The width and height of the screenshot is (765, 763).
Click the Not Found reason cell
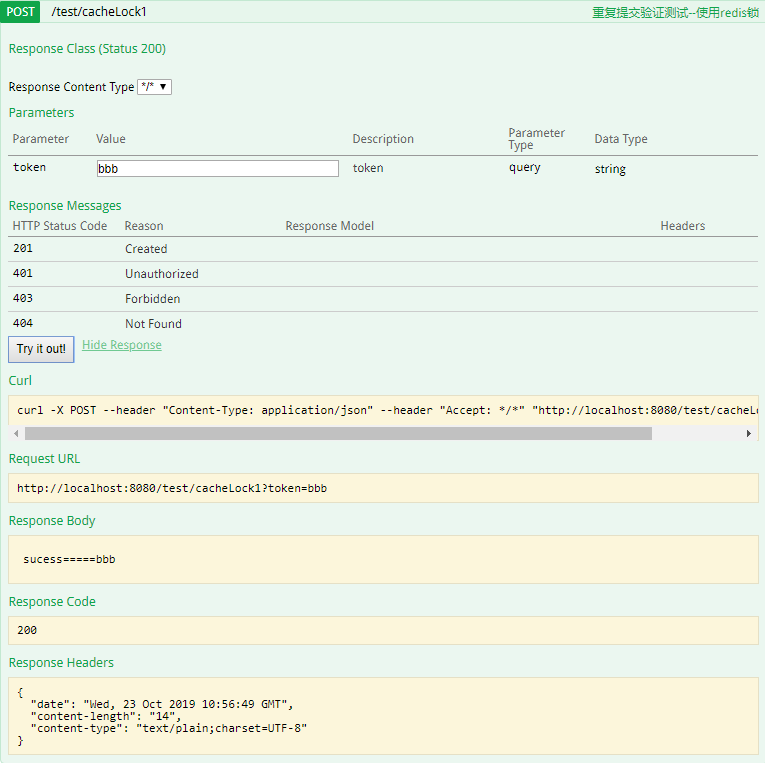tap(153, 323)
